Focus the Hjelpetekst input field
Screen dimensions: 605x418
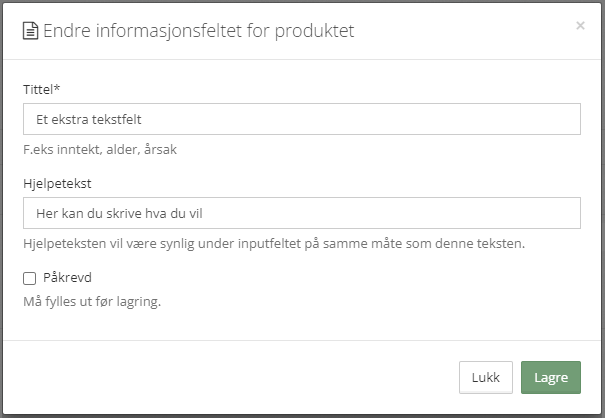click(302, 213)
